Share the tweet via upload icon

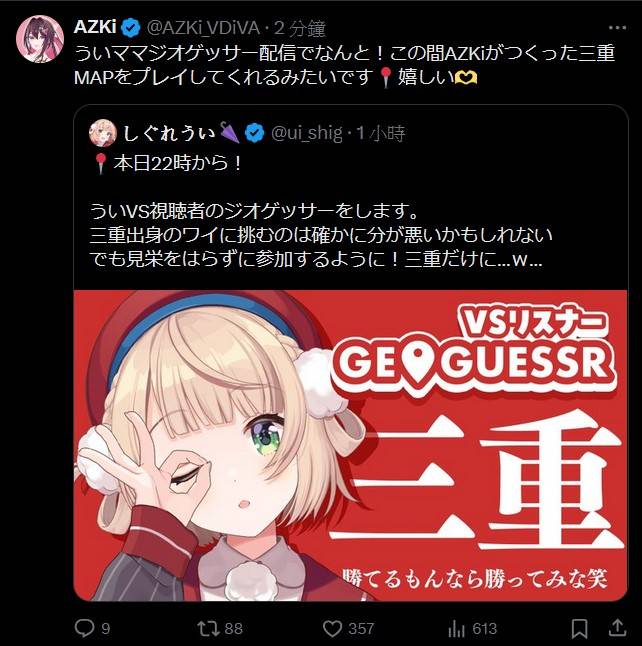pos(617,628)
